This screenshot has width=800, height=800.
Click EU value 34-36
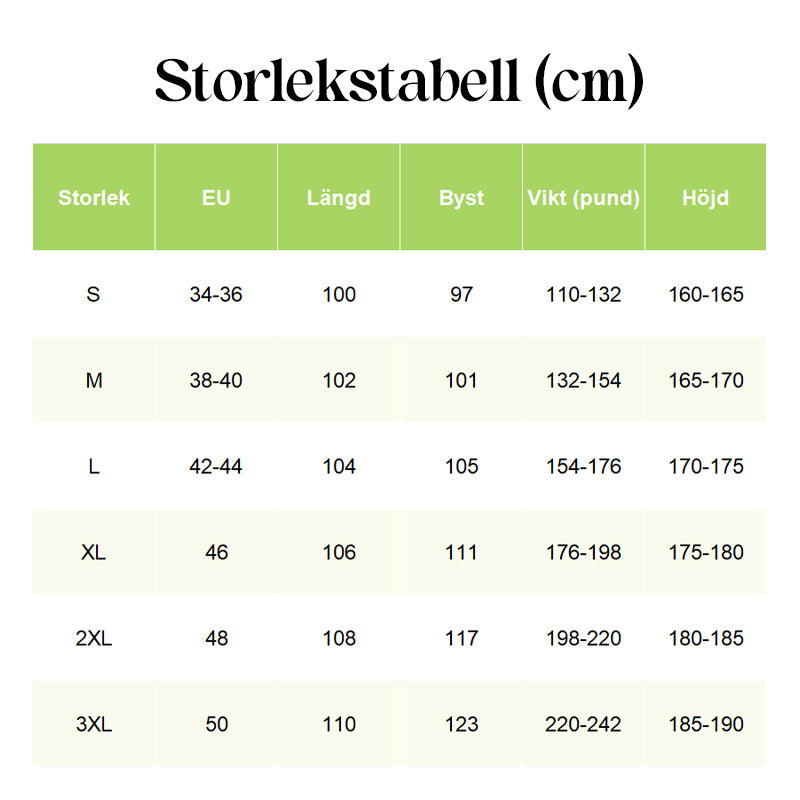coord(216,294)
